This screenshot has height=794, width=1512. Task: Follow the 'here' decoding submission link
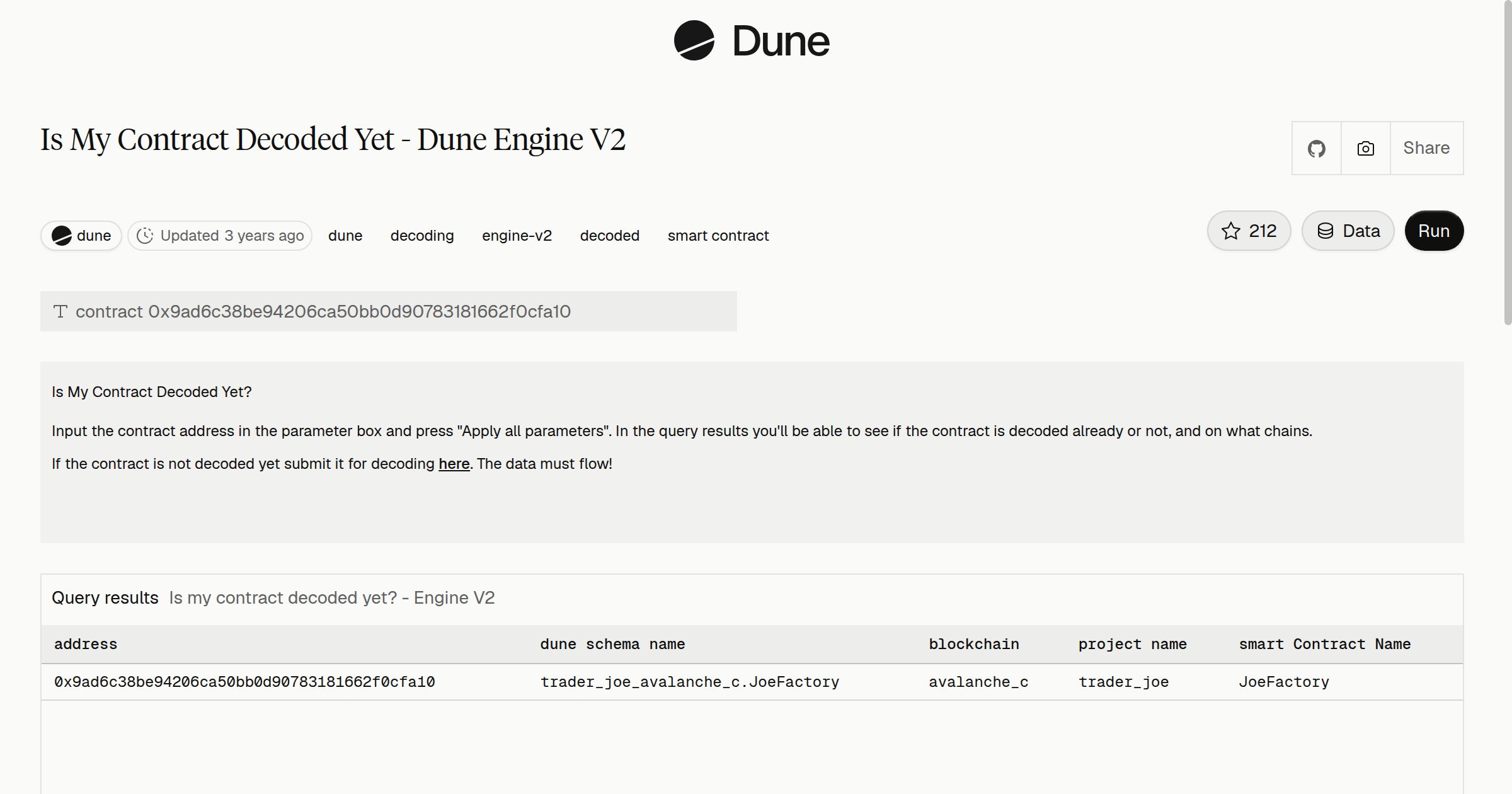[x=454, y=464]
